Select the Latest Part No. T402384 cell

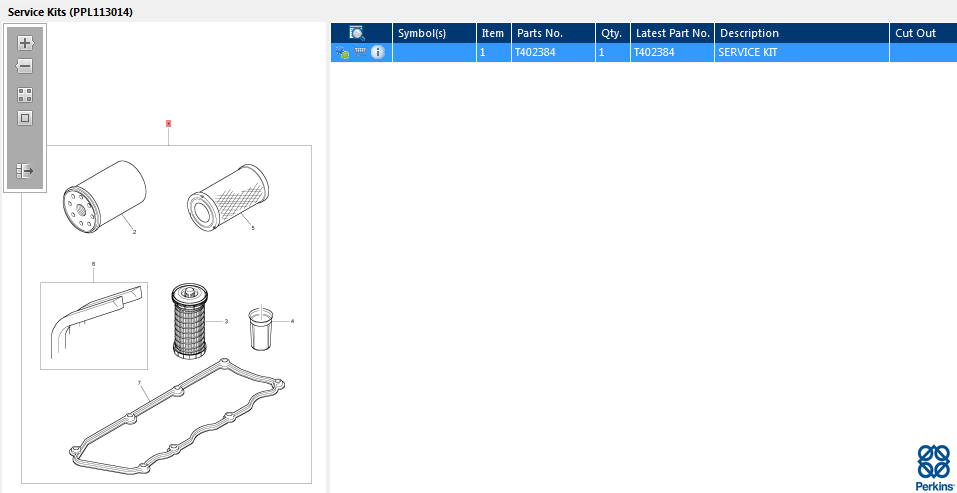coord(673,52)
